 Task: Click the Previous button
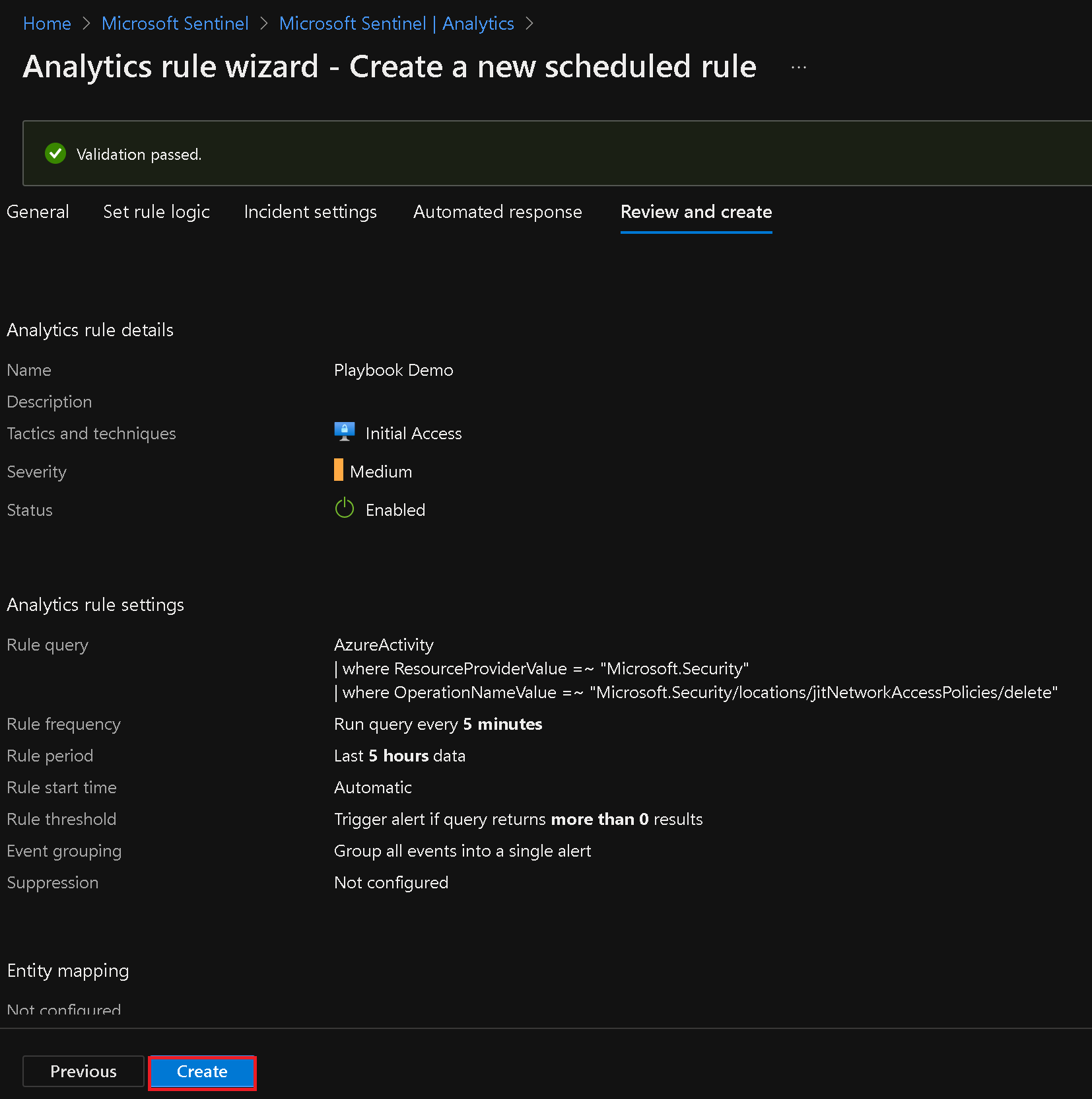(83, 1071)
